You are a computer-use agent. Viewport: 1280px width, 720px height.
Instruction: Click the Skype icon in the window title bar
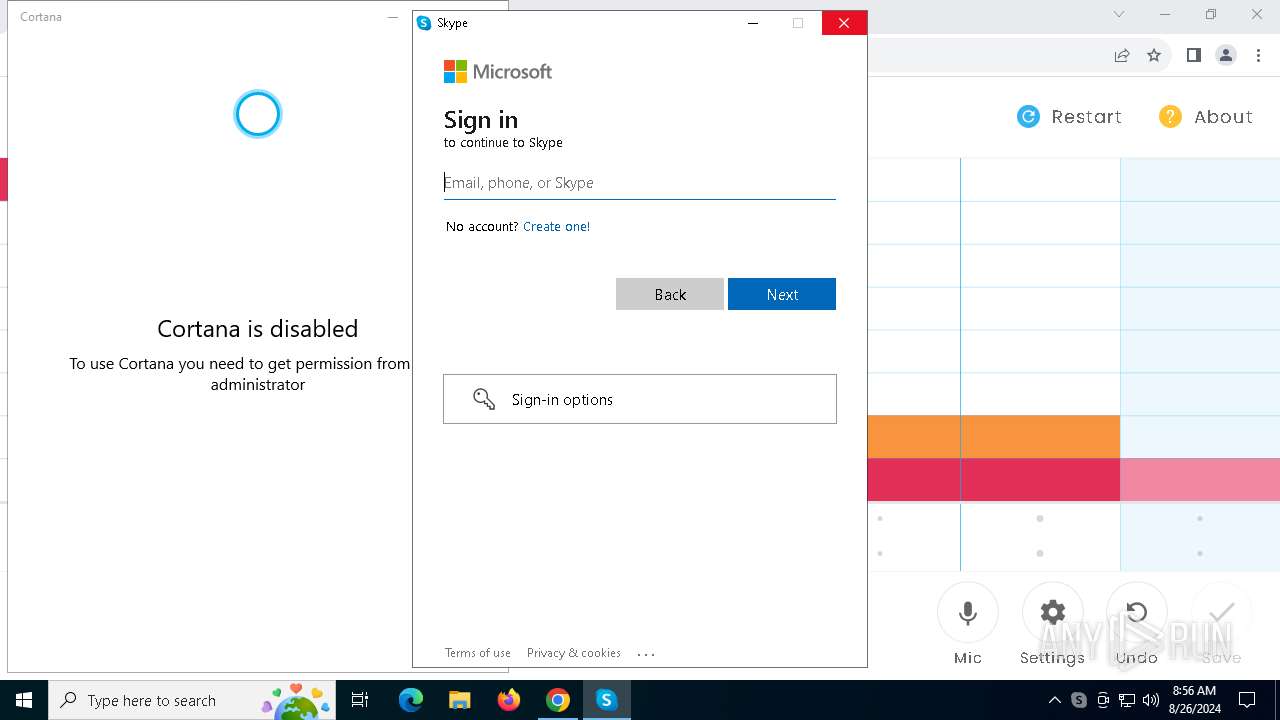click(x=424, y=23)
